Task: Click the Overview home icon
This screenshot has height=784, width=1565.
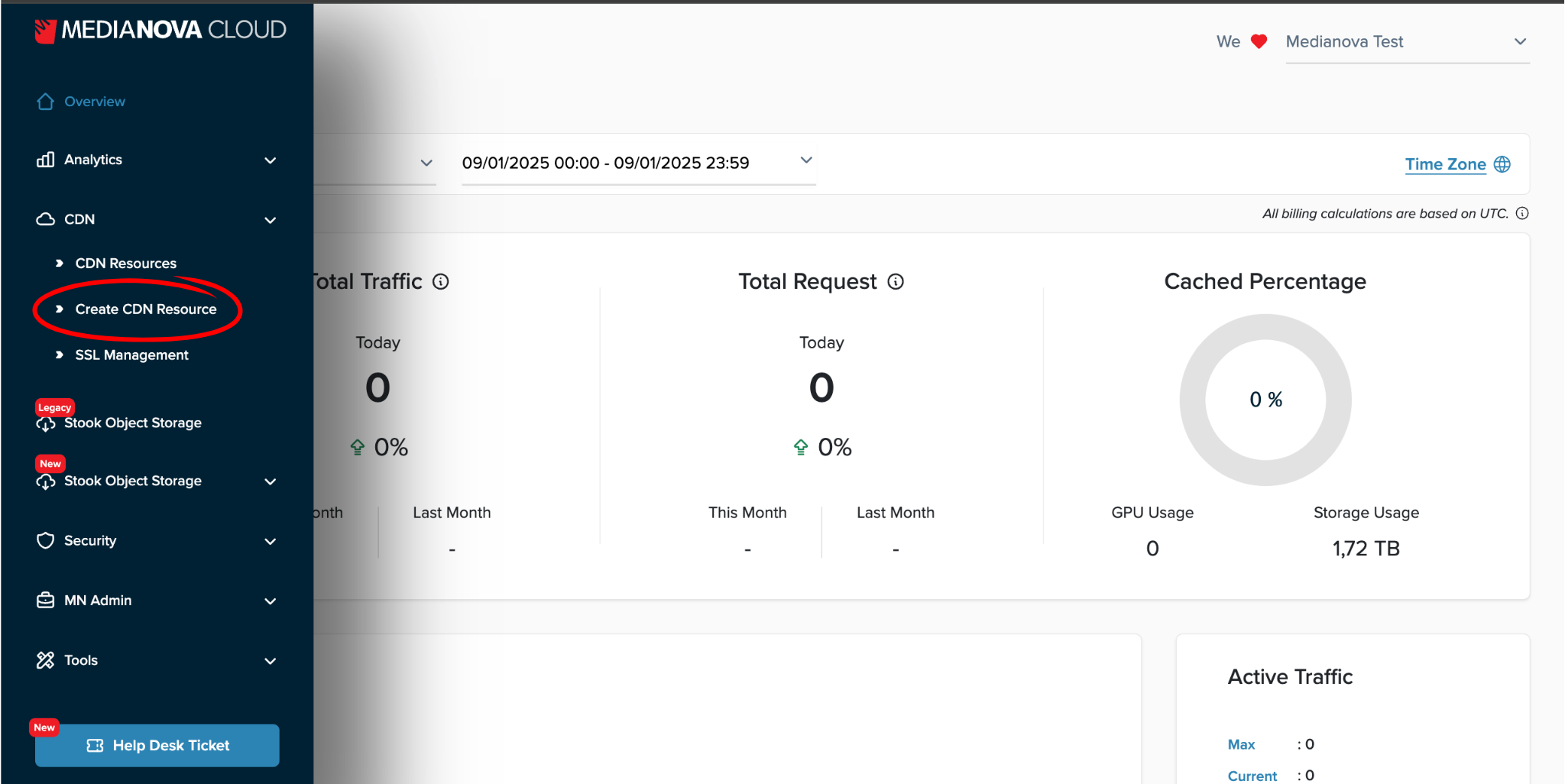Action: (x=46, y=102)
